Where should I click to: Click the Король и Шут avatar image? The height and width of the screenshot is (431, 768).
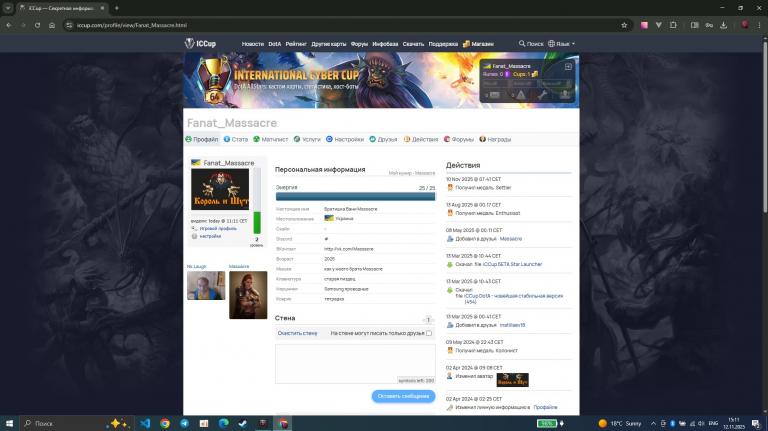(220, 189)
